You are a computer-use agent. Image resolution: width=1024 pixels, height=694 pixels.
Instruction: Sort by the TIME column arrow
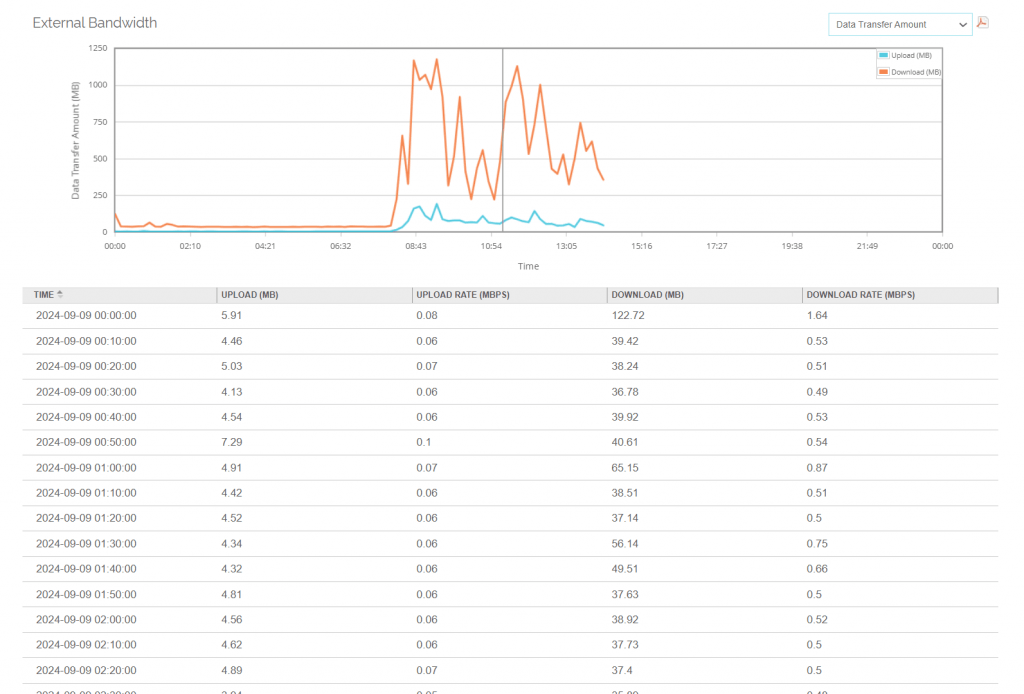[60, 294]
